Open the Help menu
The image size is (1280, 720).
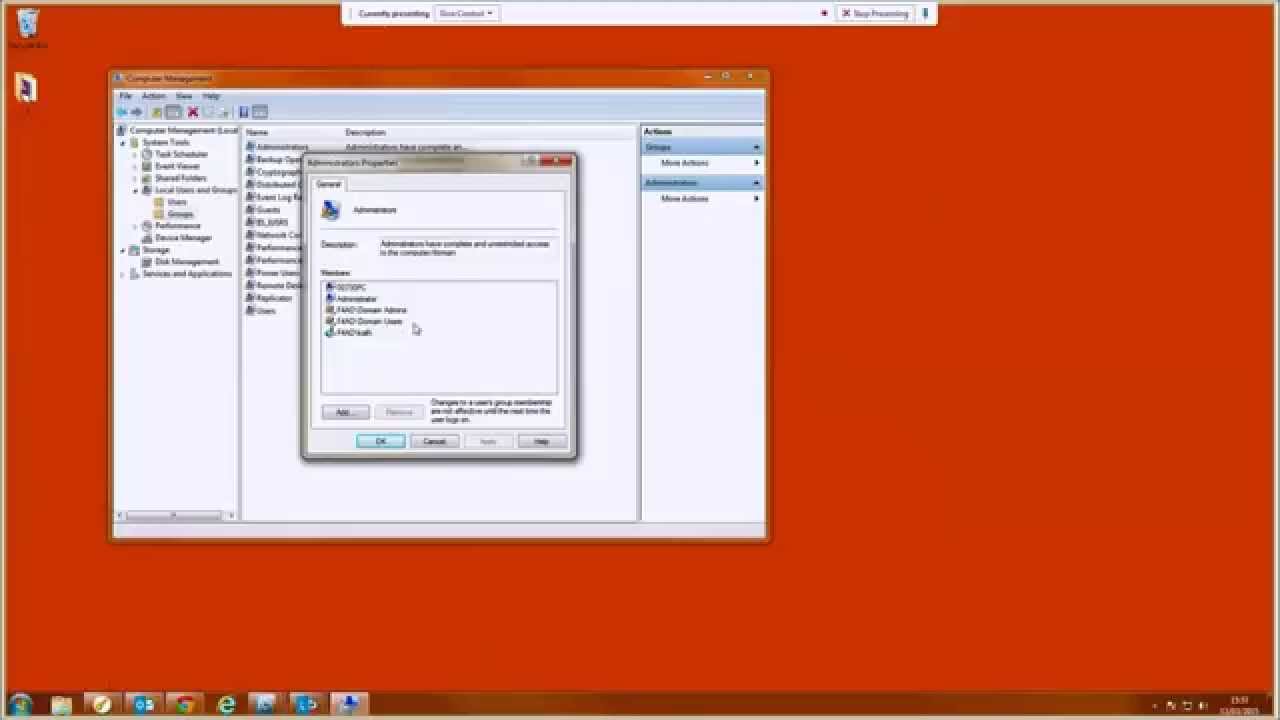[x=211, y=96]
